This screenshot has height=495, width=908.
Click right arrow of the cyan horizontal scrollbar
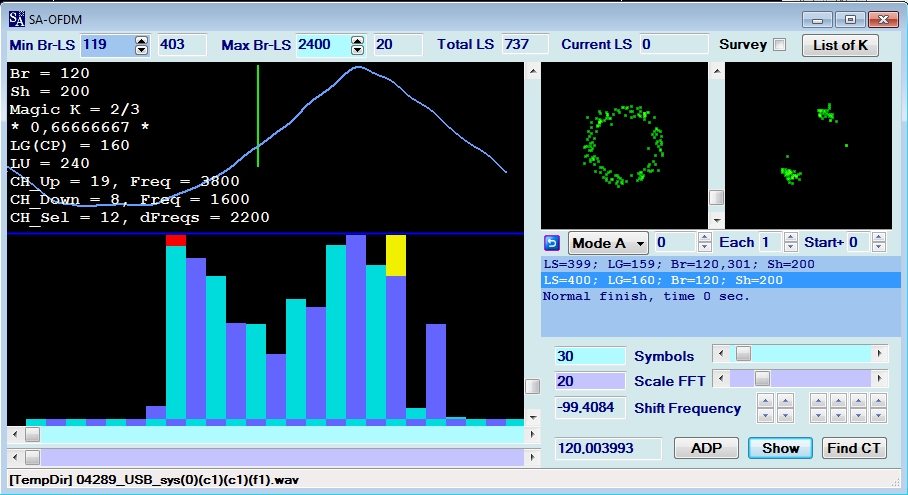coord(532,434)
